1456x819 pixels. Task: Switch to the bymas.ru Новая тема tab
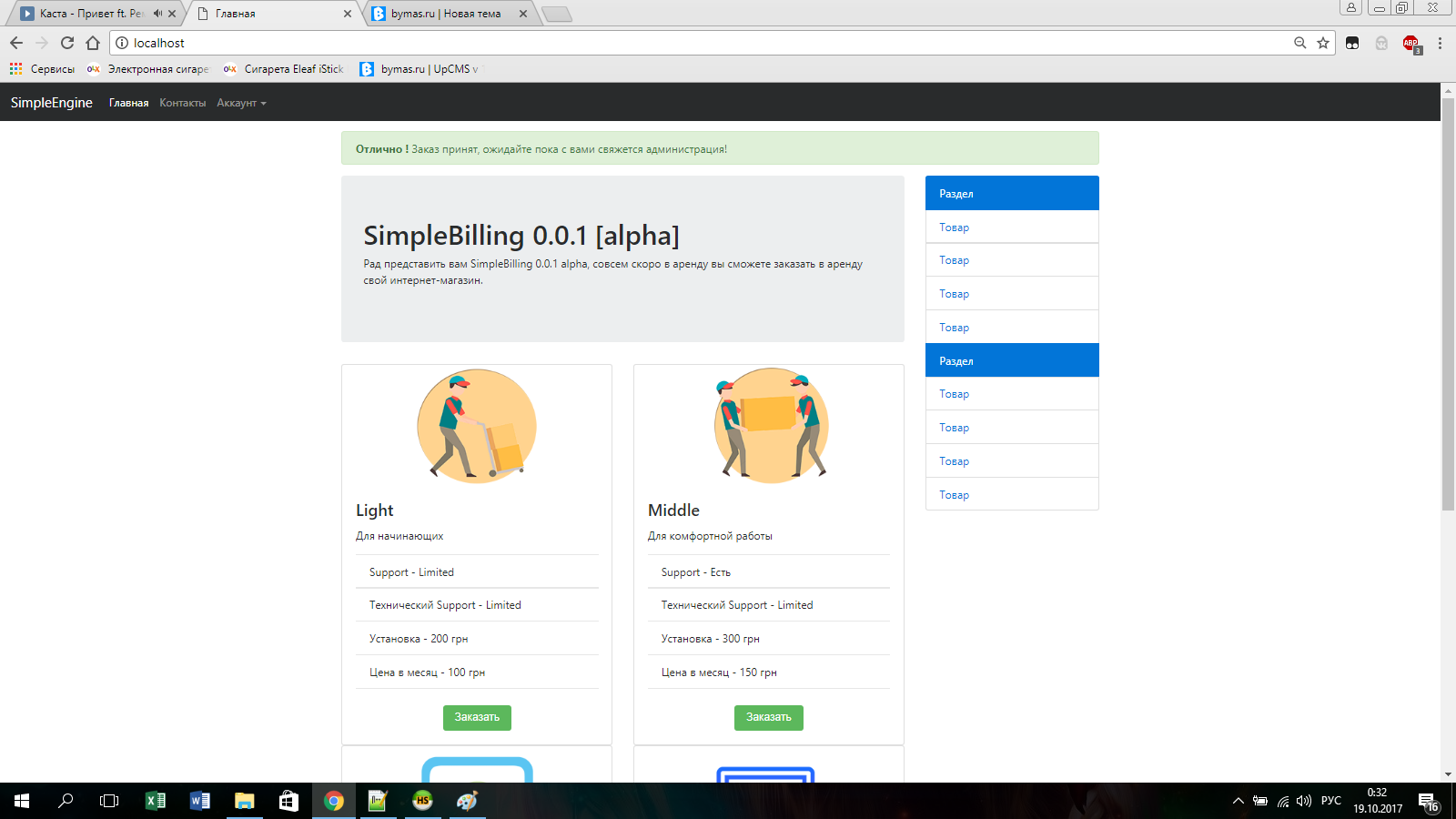pyautogui.click(x=446, y=14)
